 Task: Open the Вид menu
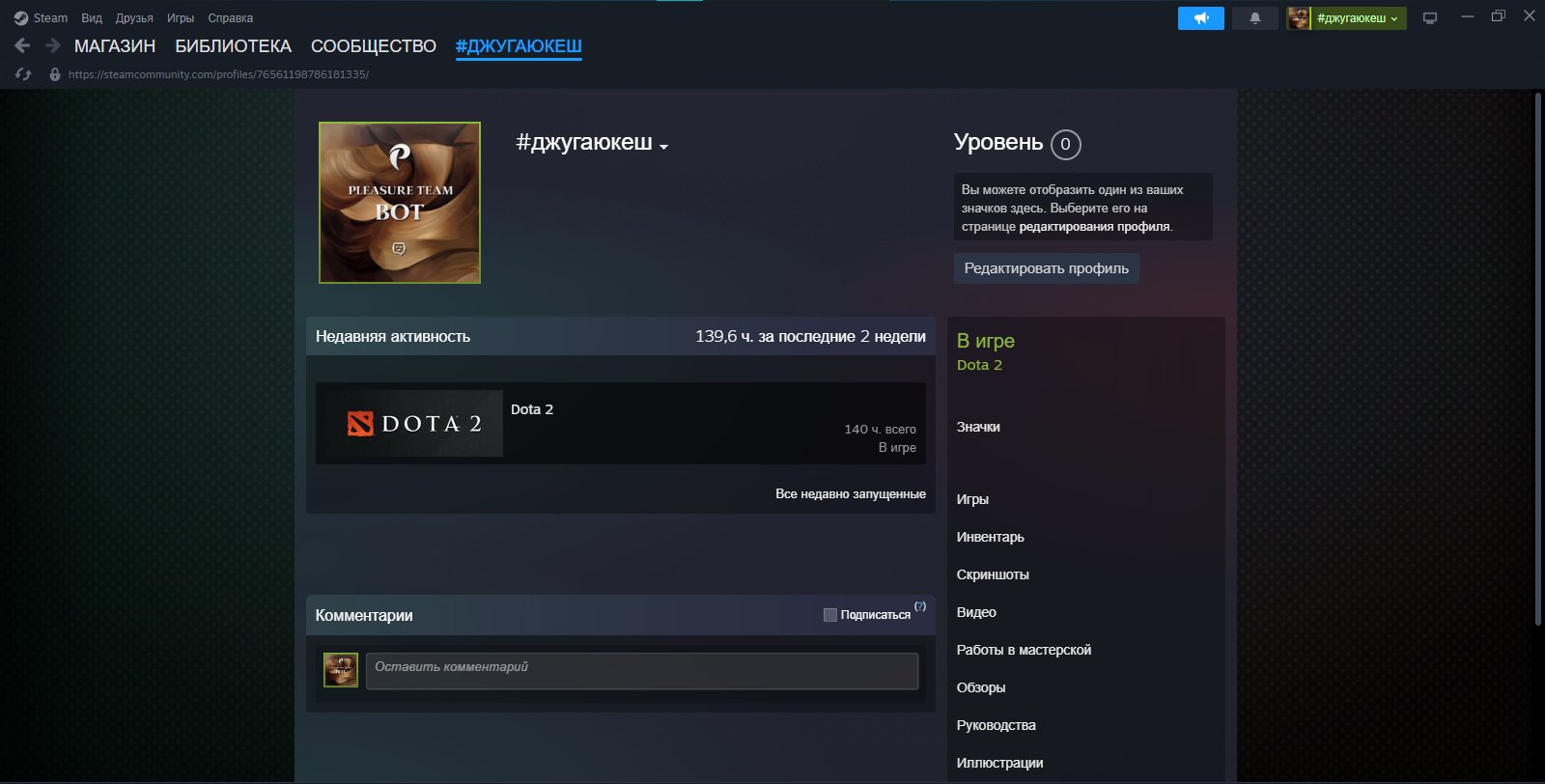point(92,18)
